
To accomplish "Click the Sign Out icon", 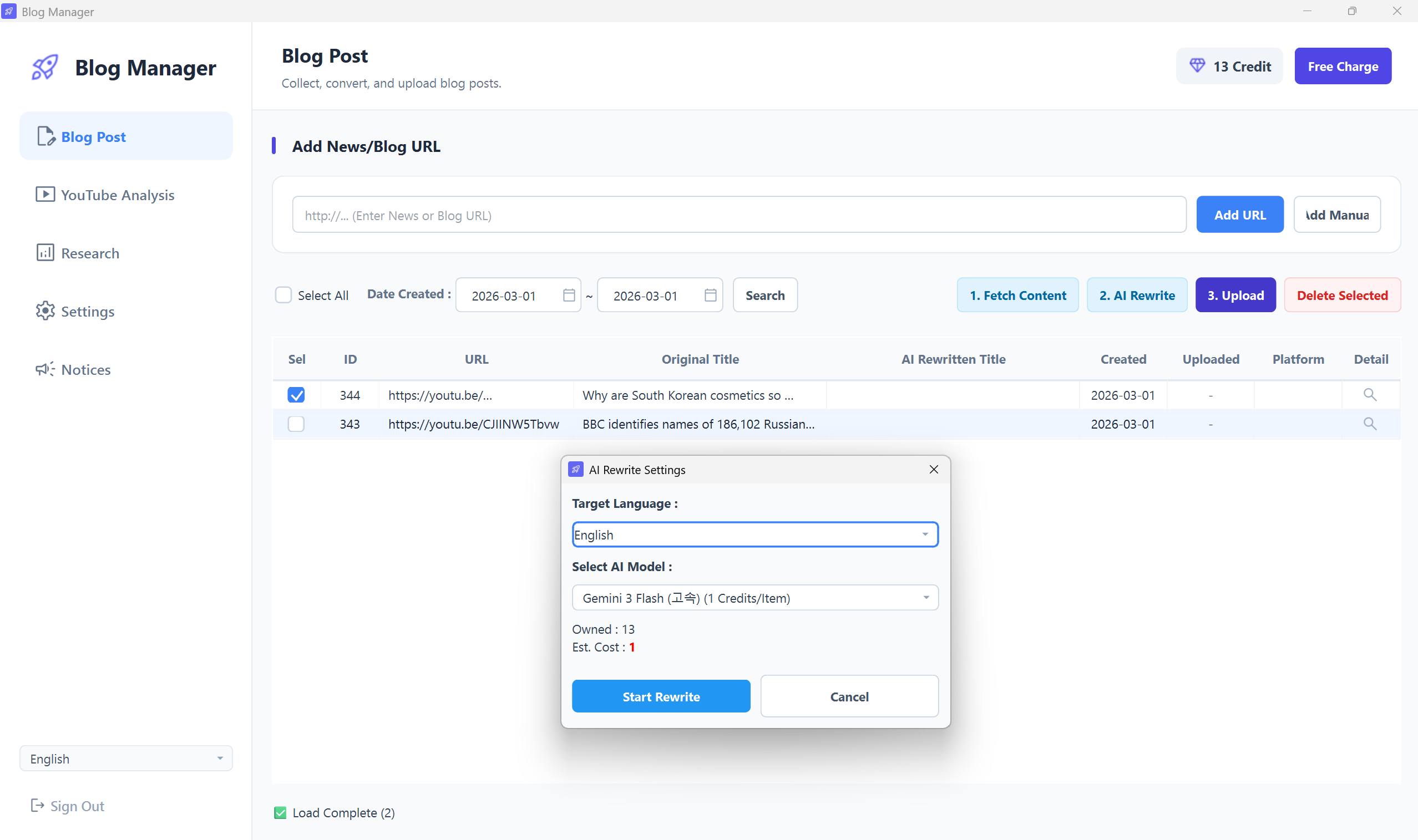I will coord(37,805).
